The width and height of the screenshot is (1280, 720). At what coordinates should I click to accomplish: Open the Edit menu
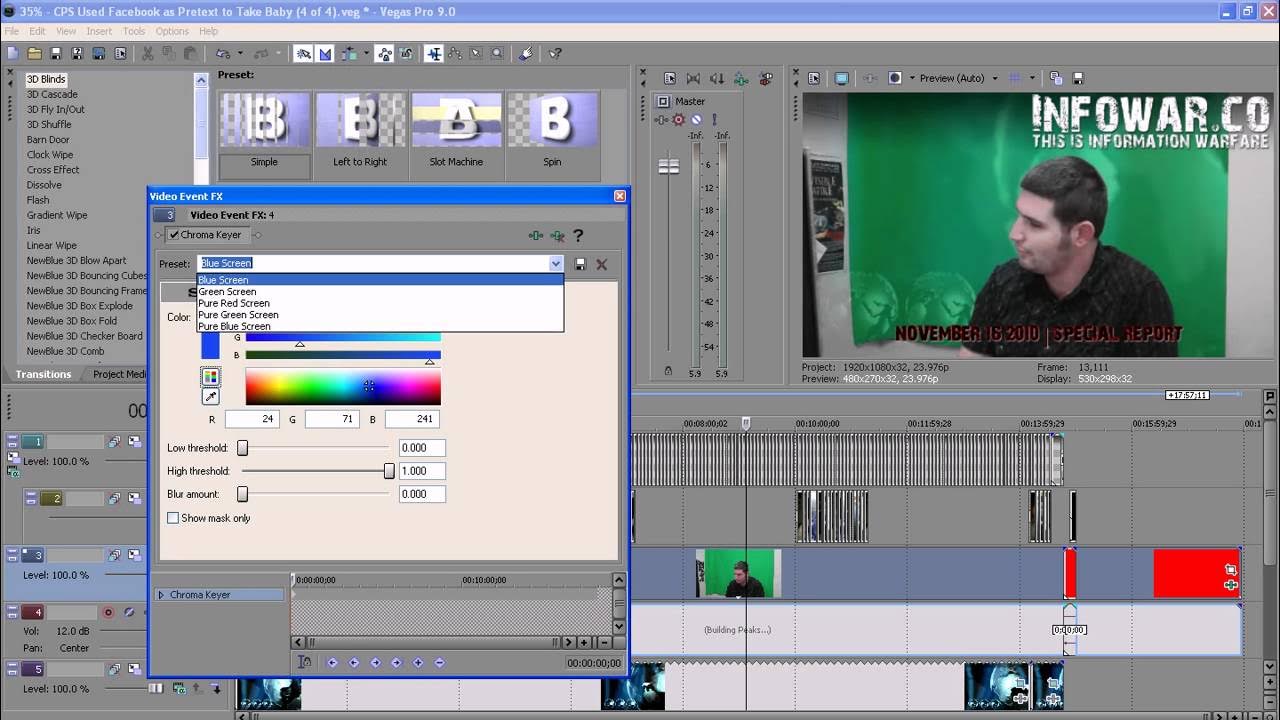point(37,31)
